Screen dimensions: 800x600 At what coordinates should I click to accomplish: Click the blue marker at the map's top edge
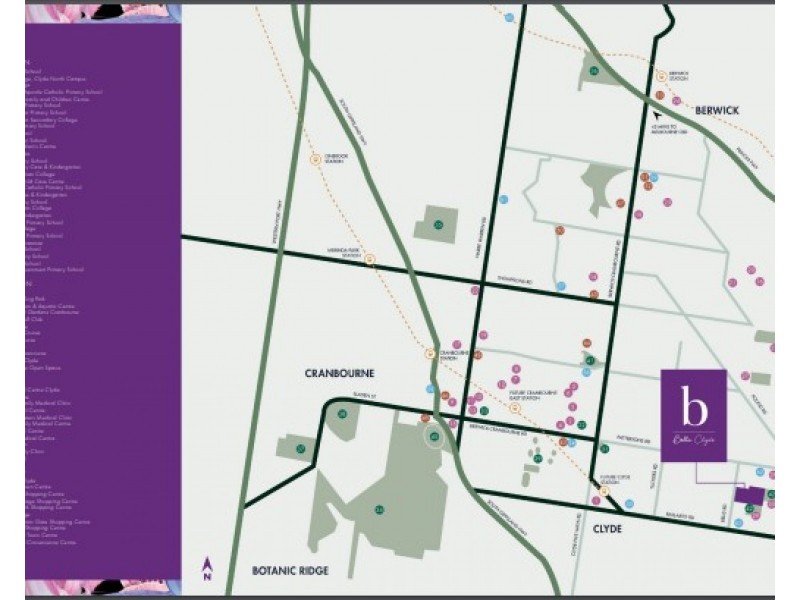[508, 18]
